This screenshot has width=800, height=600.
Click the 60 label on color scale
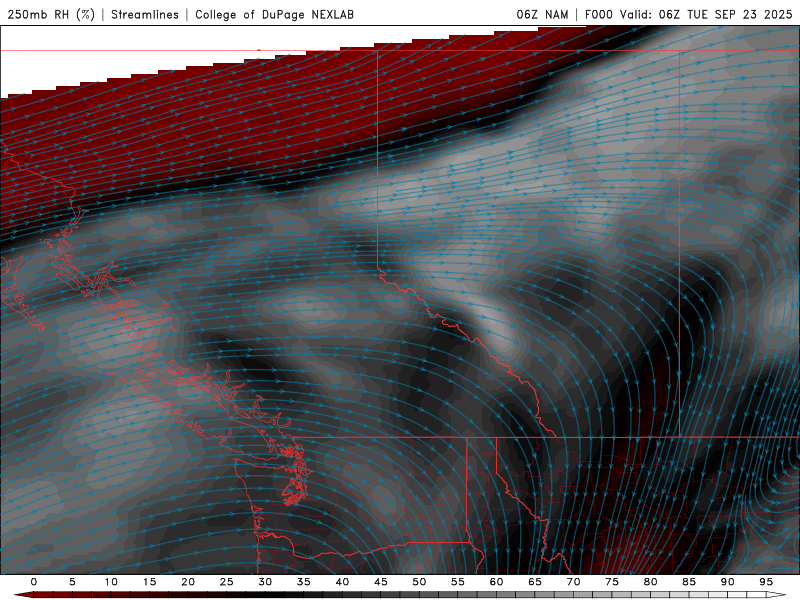coord(496,582)
